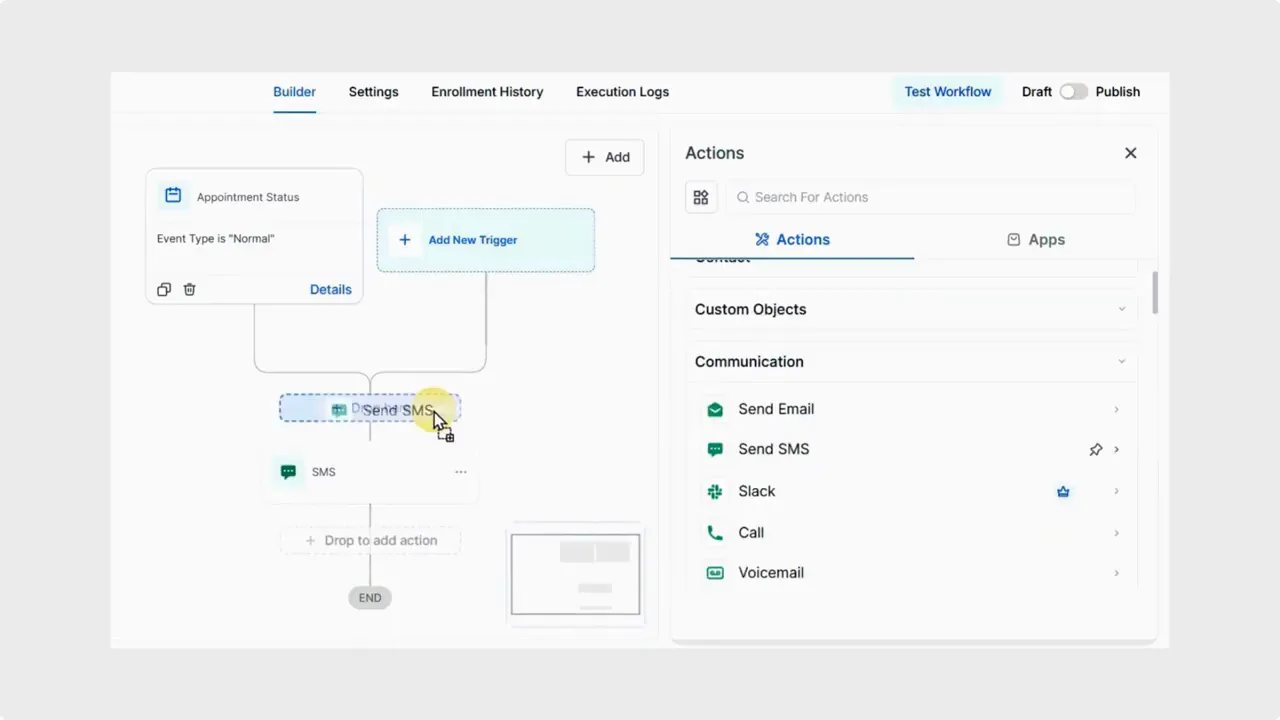Click the SMS node message icon
The width and height of the screenshot is (1280, 720).
click(288, 471)
